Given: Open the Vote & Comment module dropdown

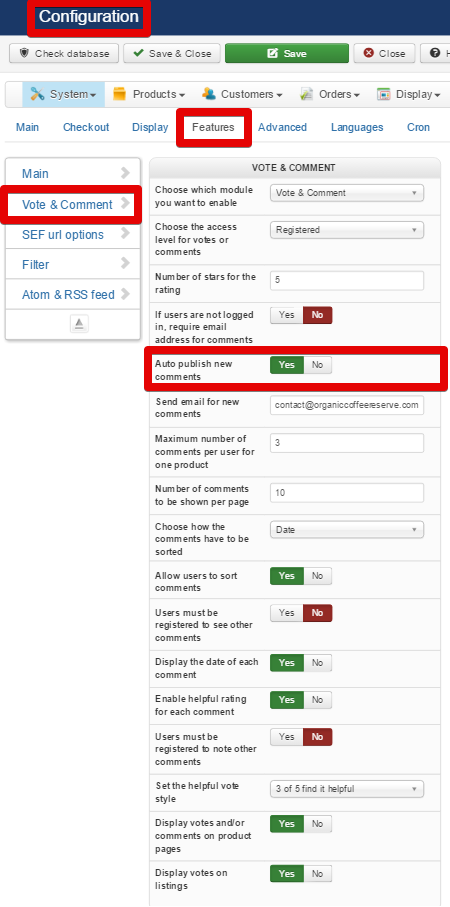Looking at the screenshot, I should 347,193.
